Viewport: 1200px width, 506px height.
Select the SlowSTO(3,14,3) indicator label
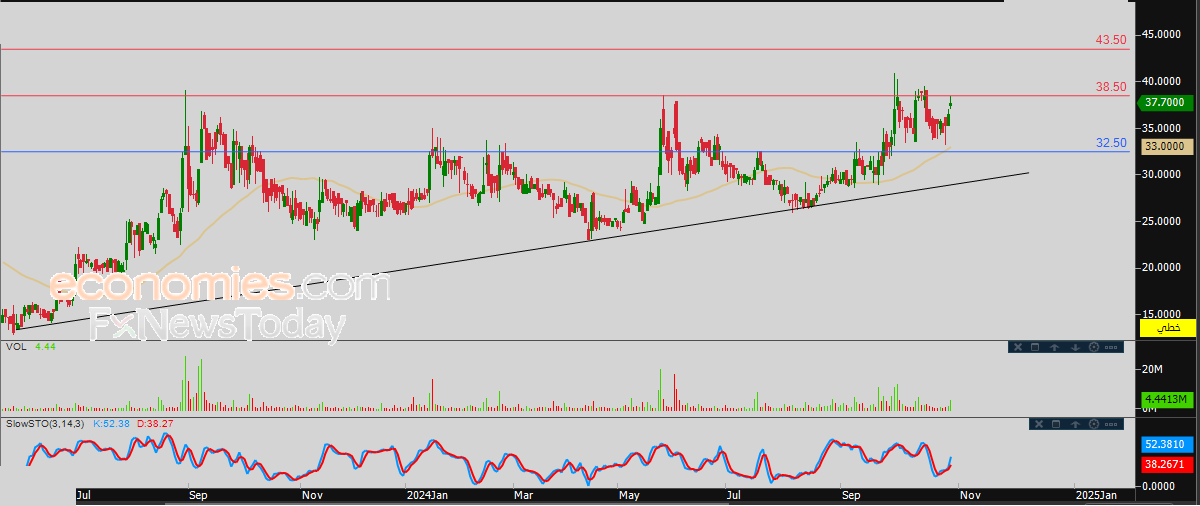point(46,424)
